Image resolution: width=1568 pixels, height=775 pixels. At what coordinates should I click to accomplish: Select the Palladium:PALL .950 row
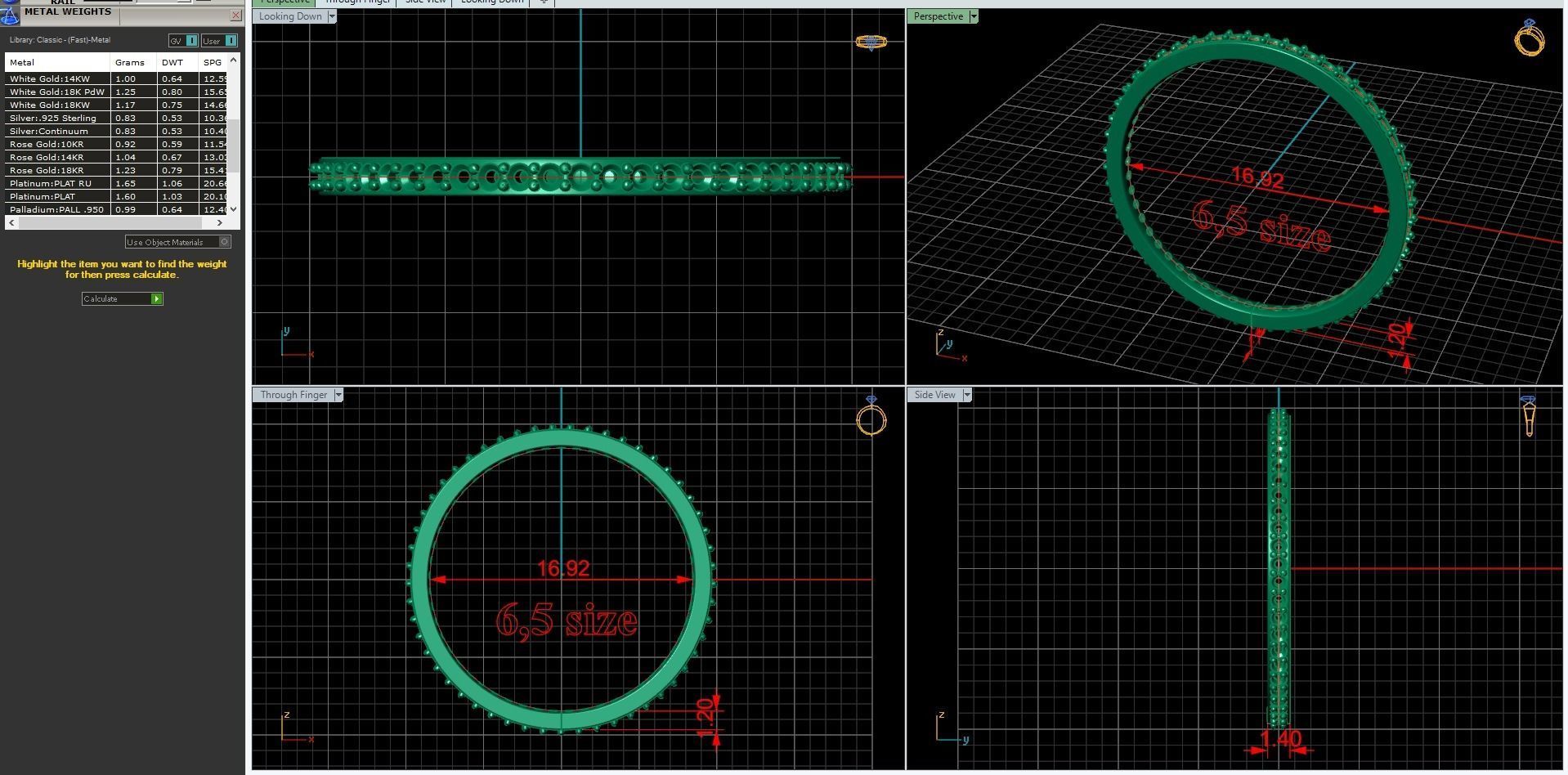(x=116, y=209)
